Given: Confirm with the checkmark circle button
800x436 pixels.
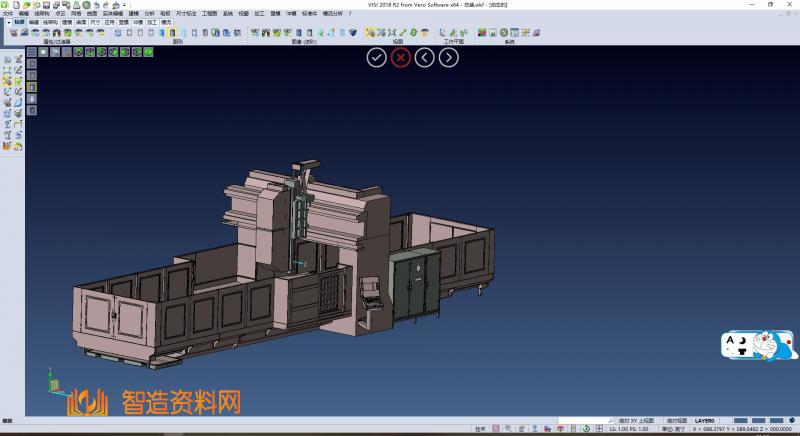Looking at the screenshot, I should [x=376, y=57].
